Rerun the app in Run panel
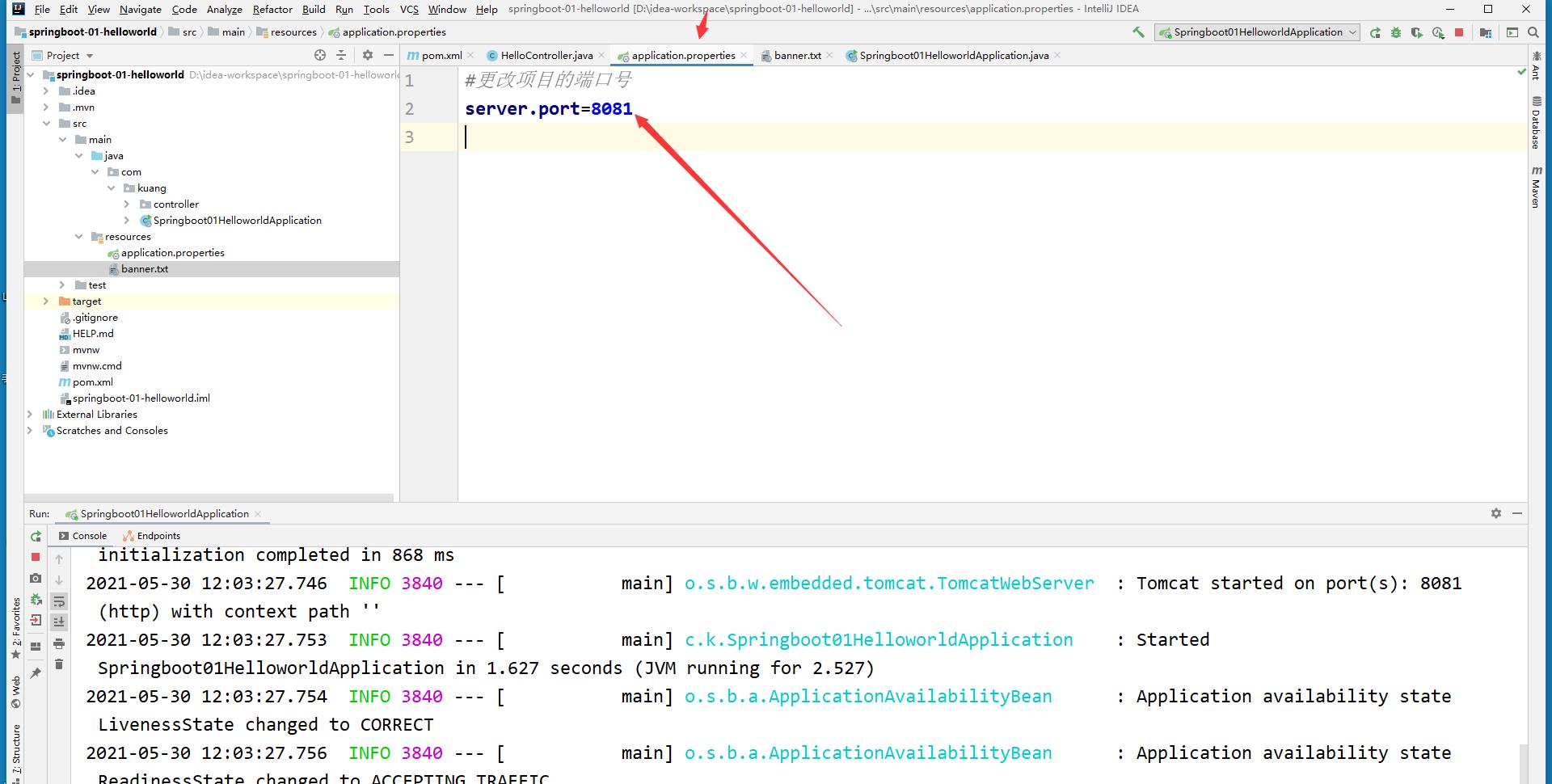Image resolution: width=1552 pixels, height=784 pixels. coord(36,536)
